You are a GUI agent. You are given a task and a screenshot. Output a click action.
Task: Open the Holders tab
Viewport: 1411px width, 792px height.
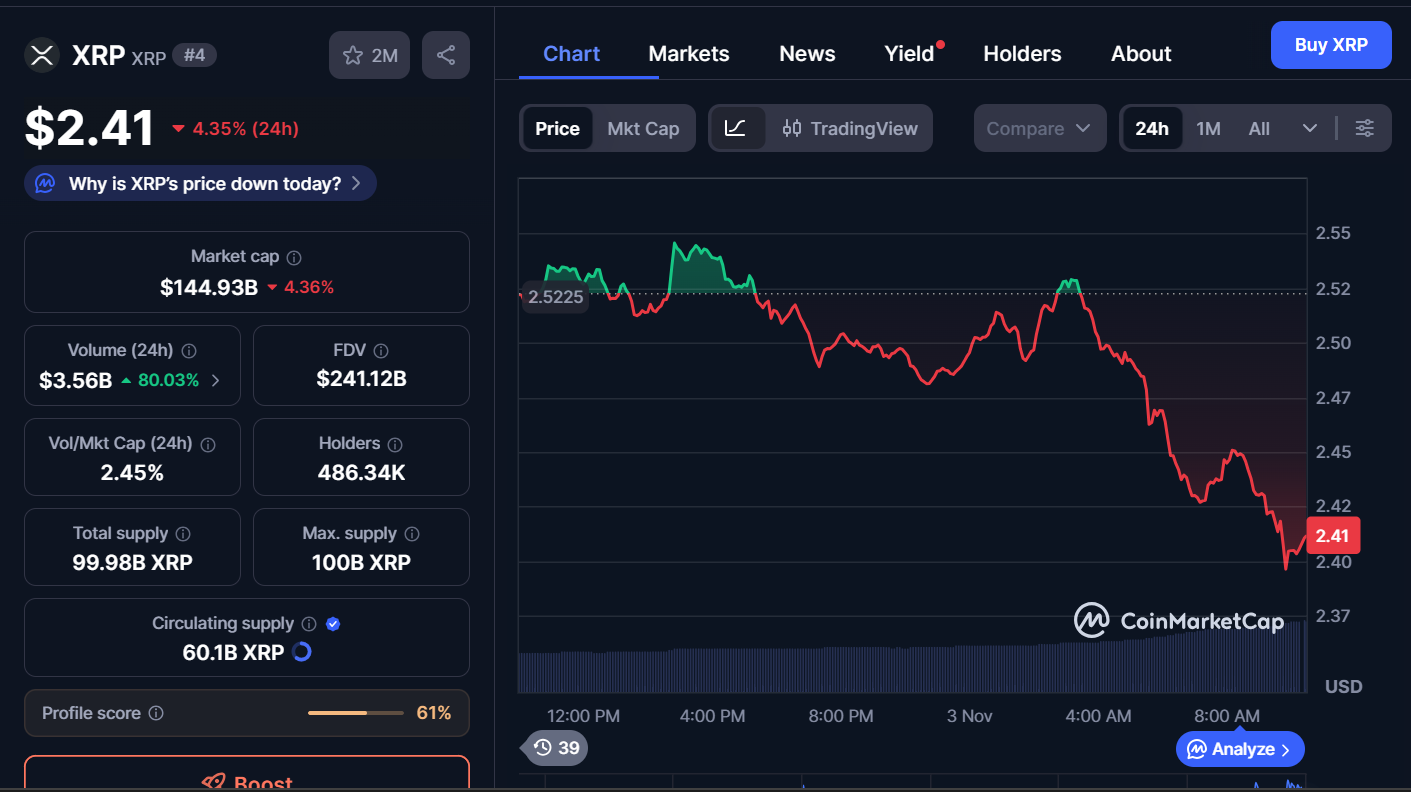point(1022,53)
